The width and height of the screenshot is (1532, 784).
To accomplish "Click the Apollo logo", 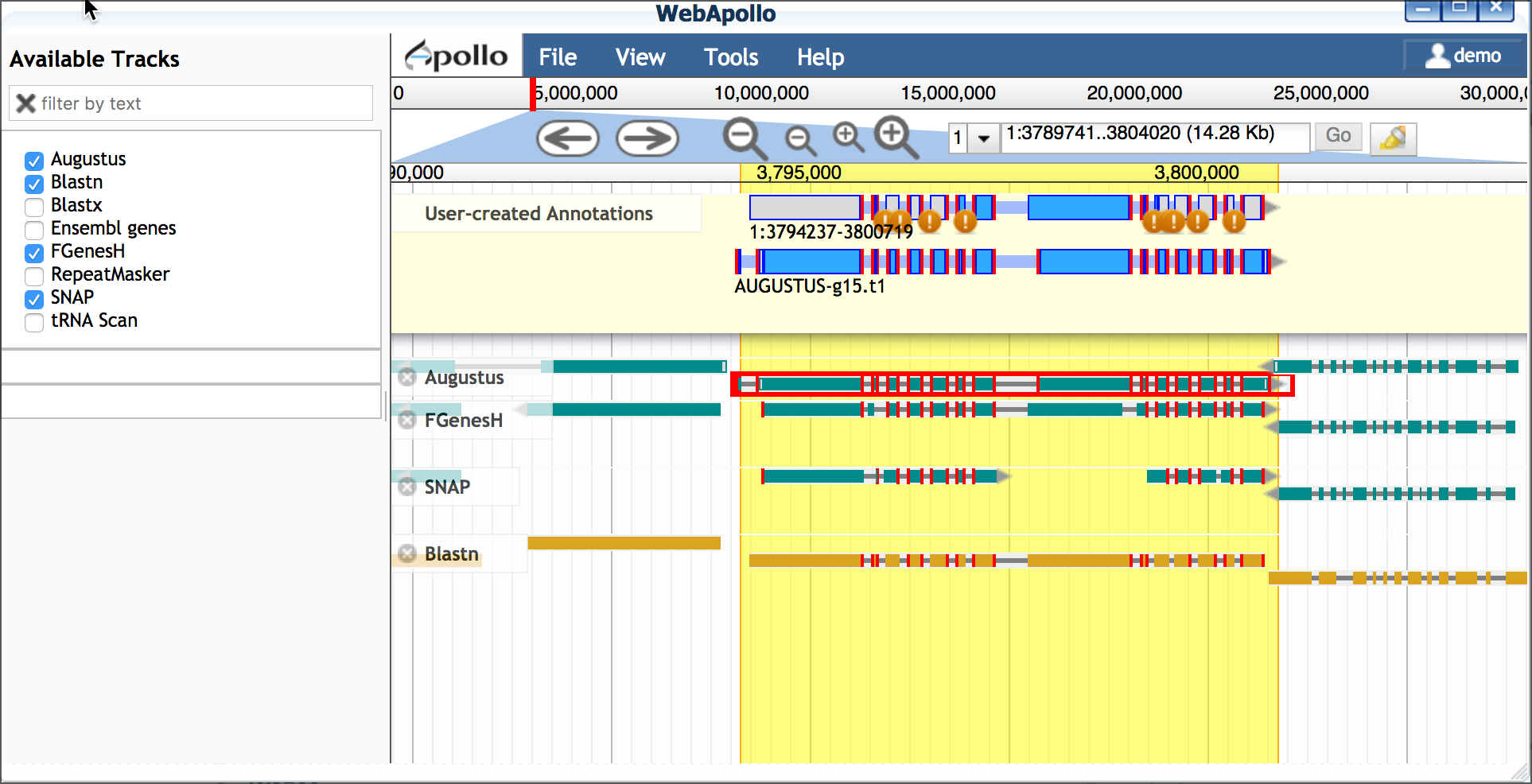I will [457, 56].
